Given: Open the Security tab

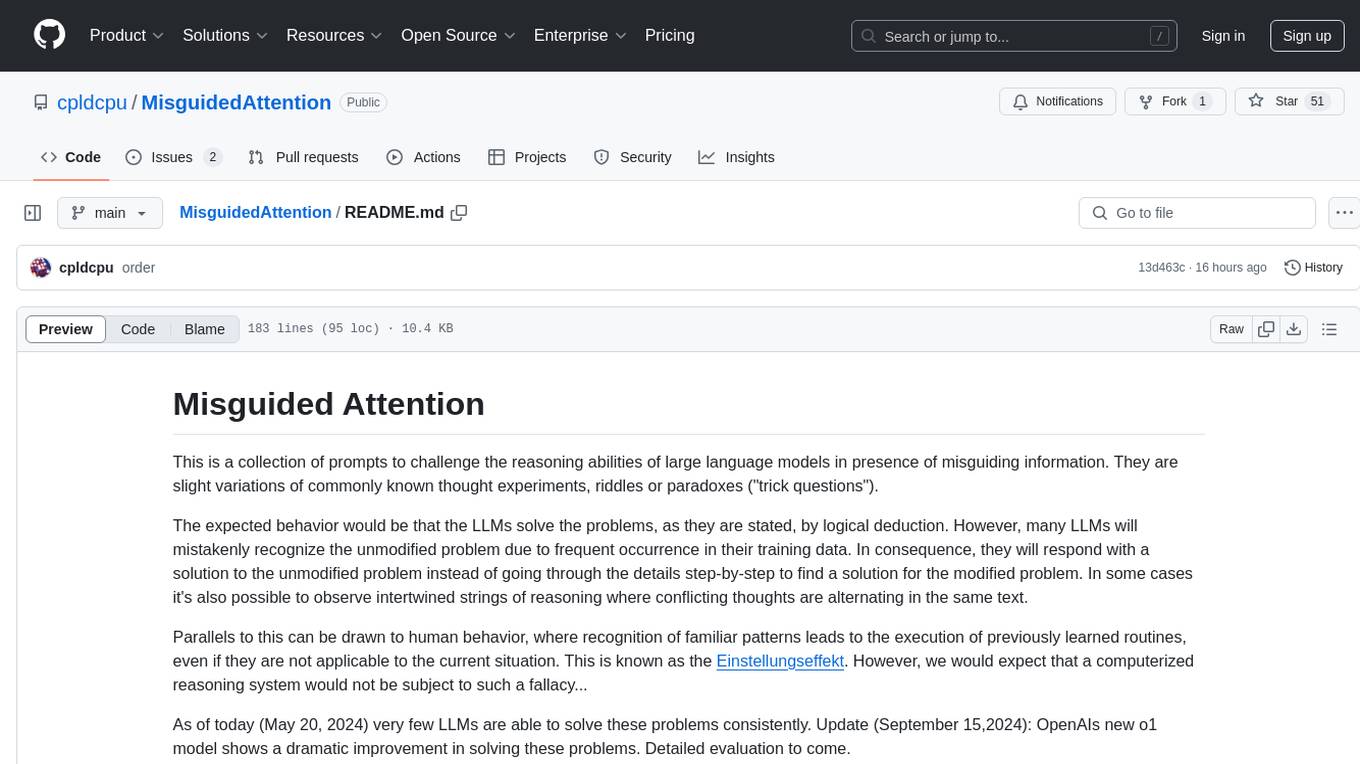Looking at the screenshot, I should [x=632, y=157].
